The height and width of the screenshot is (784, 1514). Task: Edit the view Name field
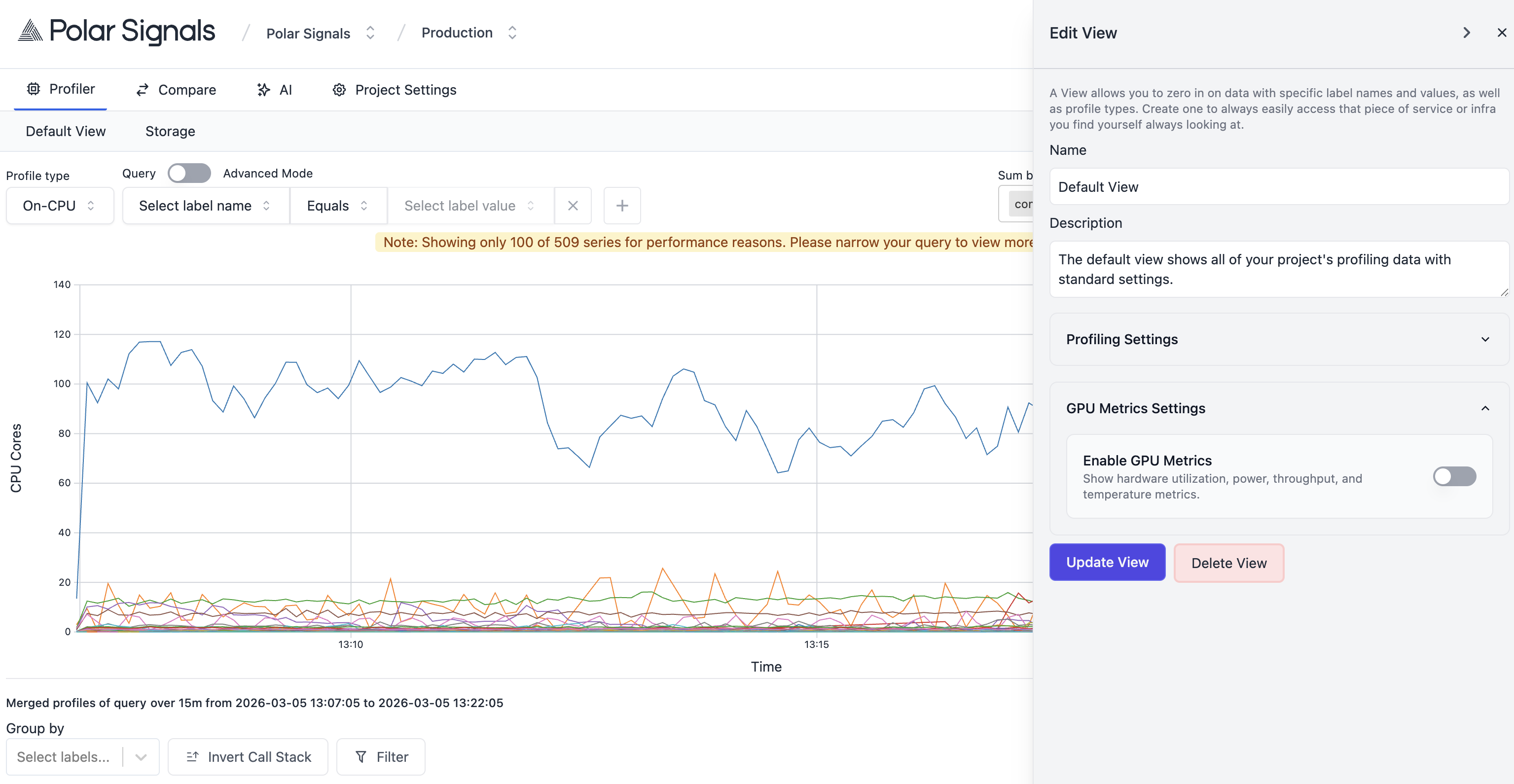[1279, 186]
